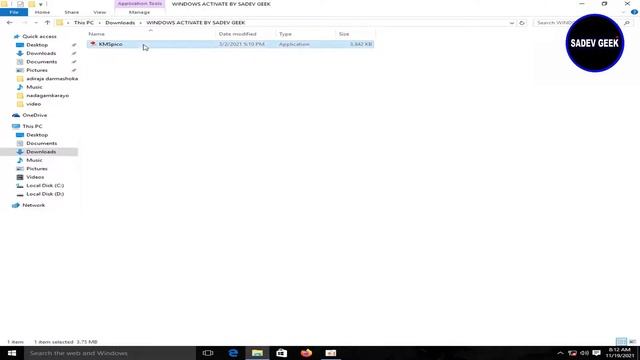Click File Explorer taskbar icon
Viewport: 640px width, 360px height.
[257, 353]
